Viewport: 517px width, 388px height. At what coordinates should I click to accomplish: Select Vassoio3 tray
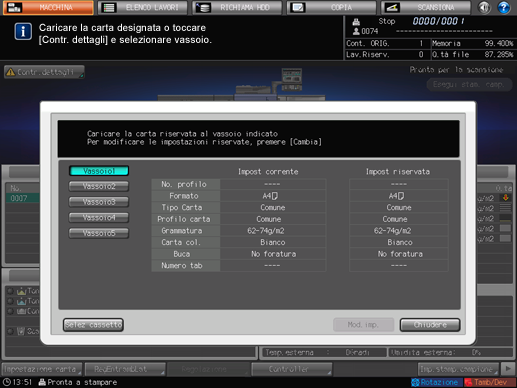point(99,202)
